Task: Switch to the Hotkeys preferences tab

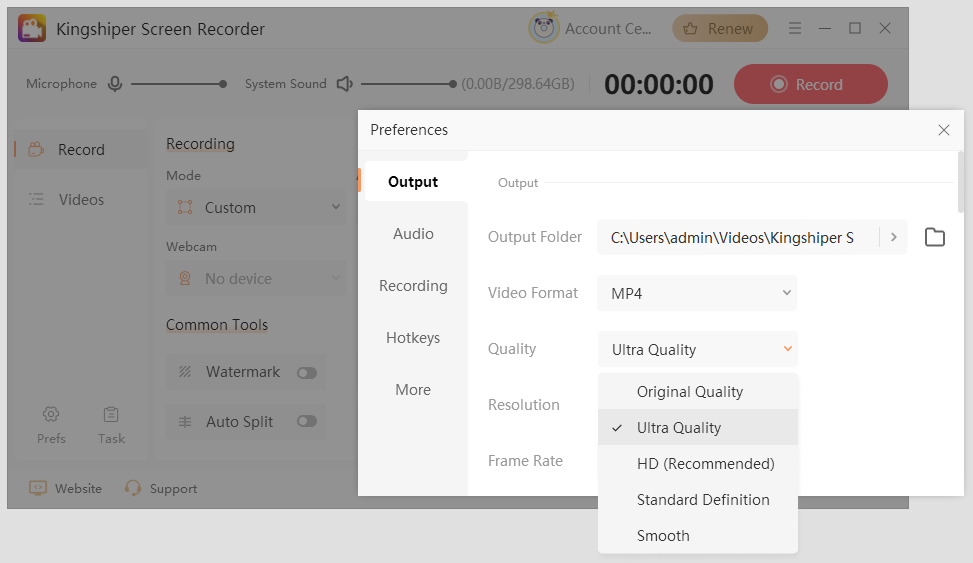Action: coord(413,338)
